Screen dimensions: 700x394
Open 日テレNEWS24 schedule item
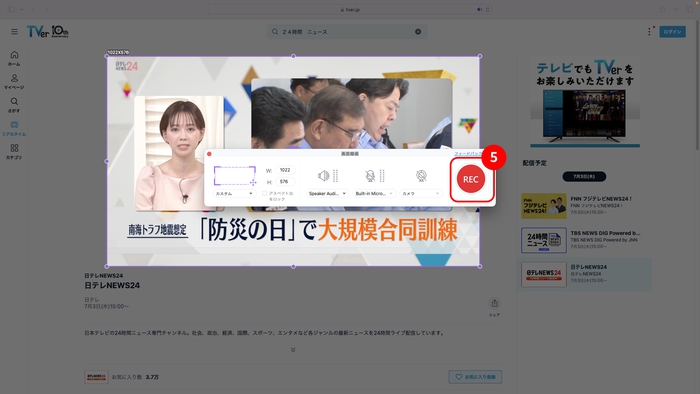click(x=584, y=274)
